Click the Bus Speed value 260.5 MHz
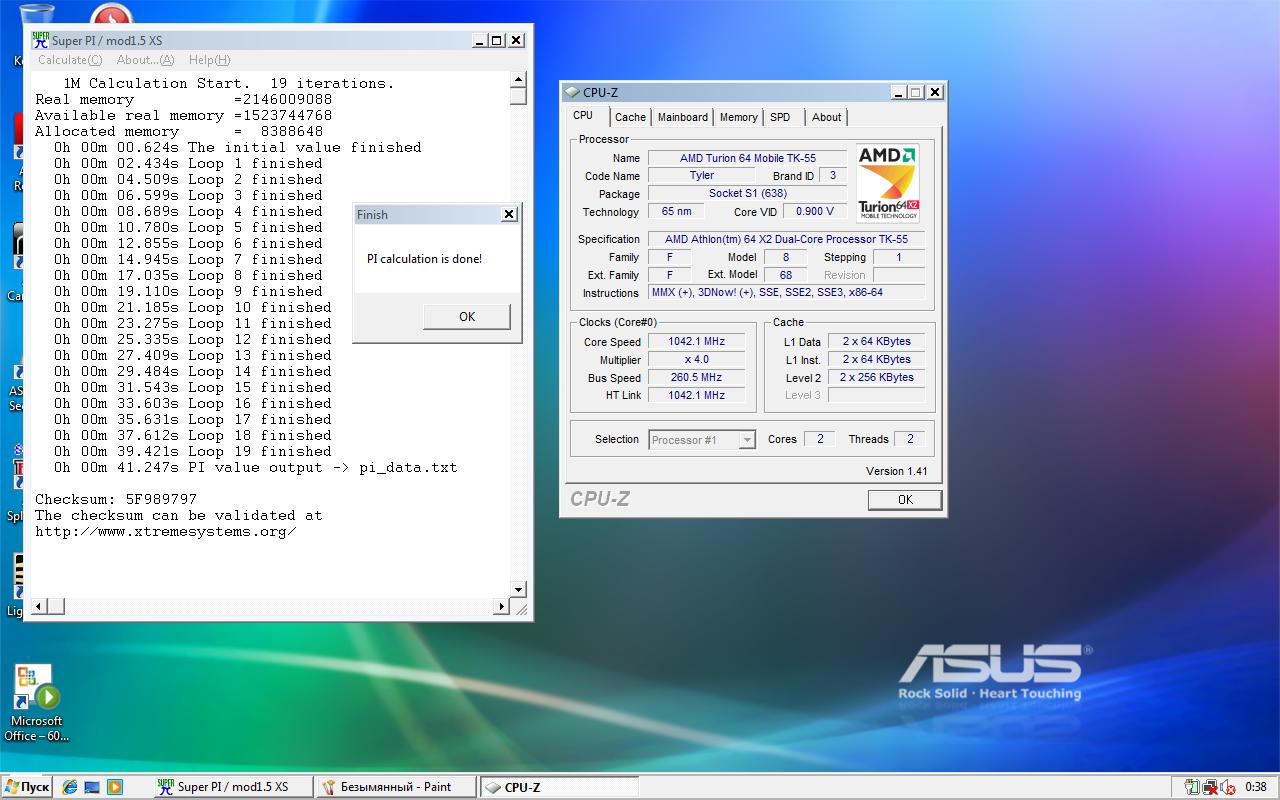The height and width of the screenshot is (800, 1280). pyautogui.click(x=696, y=377)
